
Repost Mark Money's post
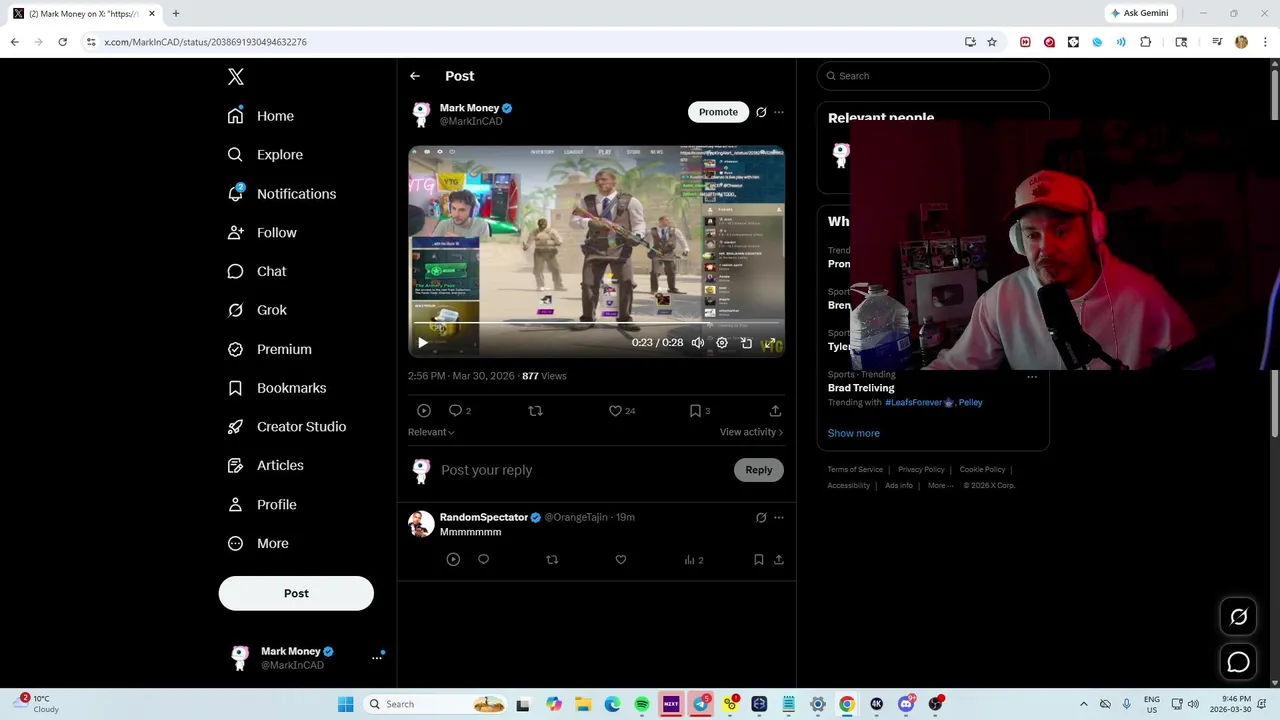(x=535, y=411)
